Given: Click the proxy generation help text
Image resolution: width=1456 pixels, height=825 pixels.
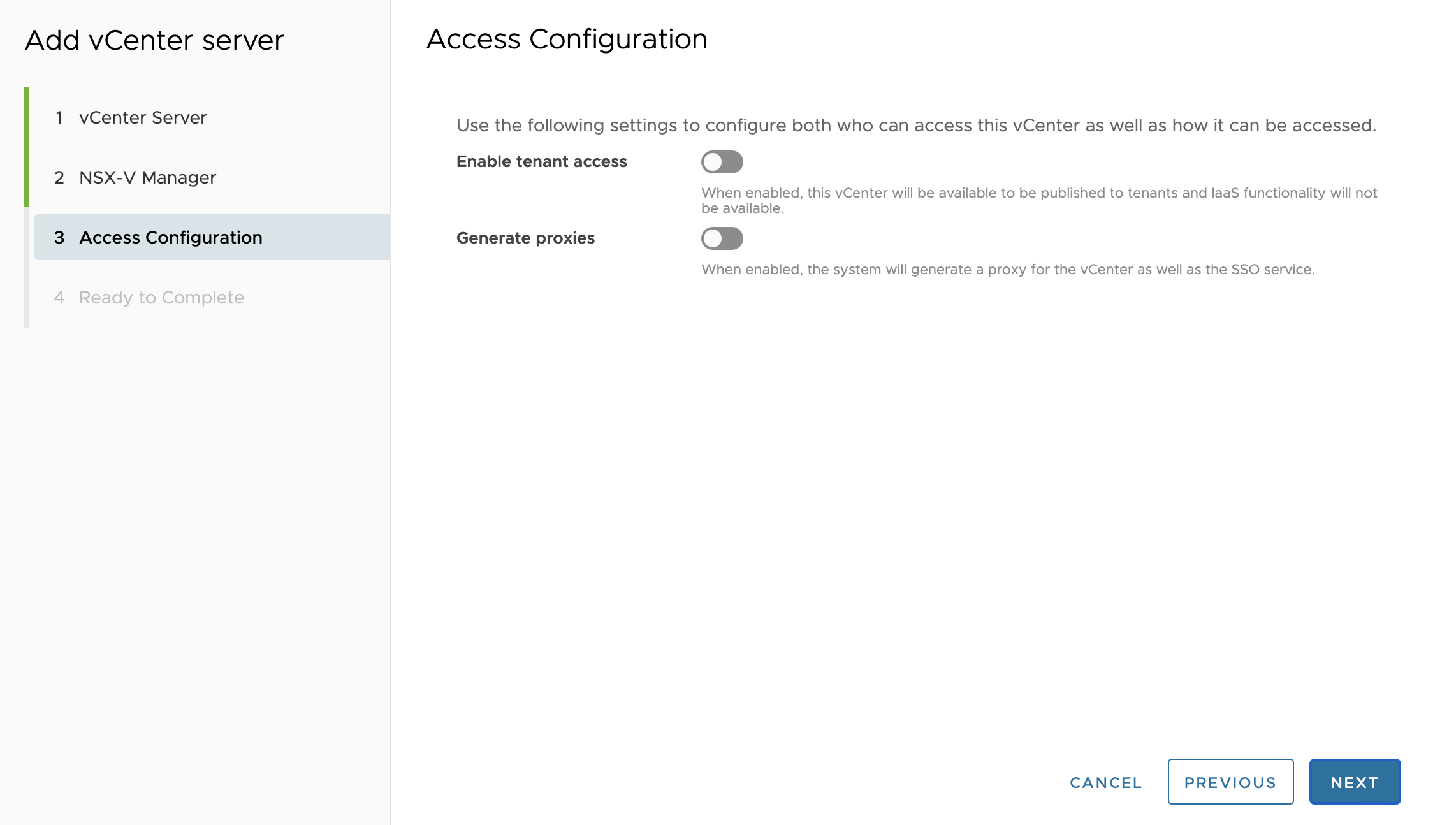Looking at the screenshot, I should tap(1007, 270).
